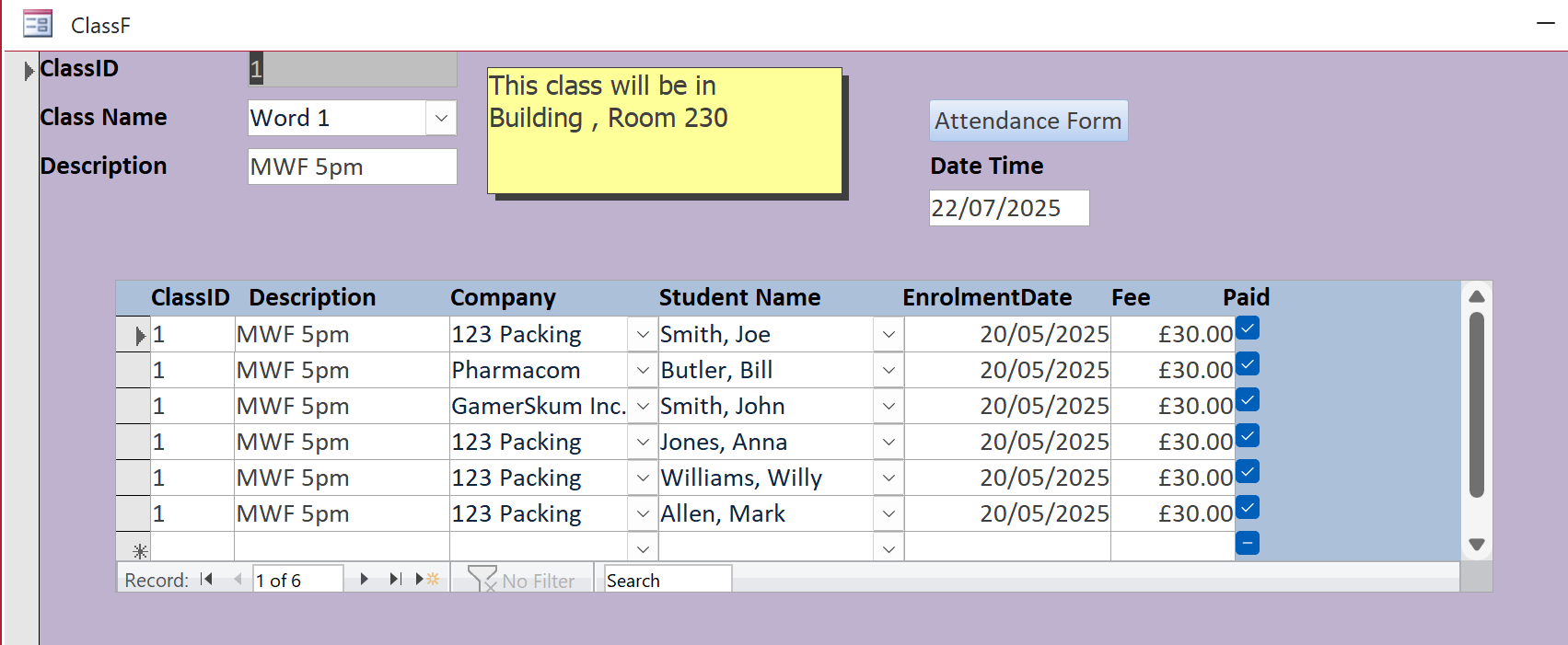Screen dimensions: 1568x645
Task: Toggle Paid checkbox for Allen, Mark
Action: point(1248,508)
